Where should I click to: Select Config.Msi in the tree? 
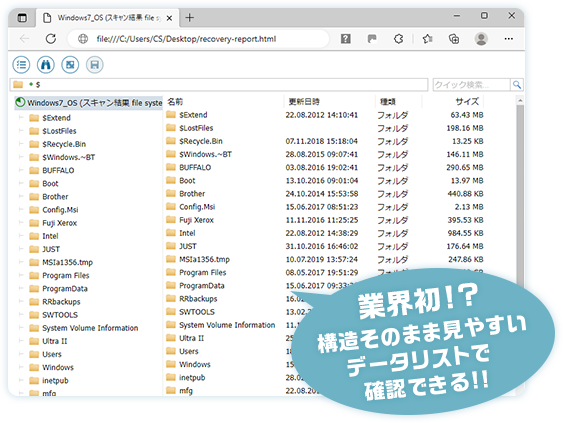point(60,210)
